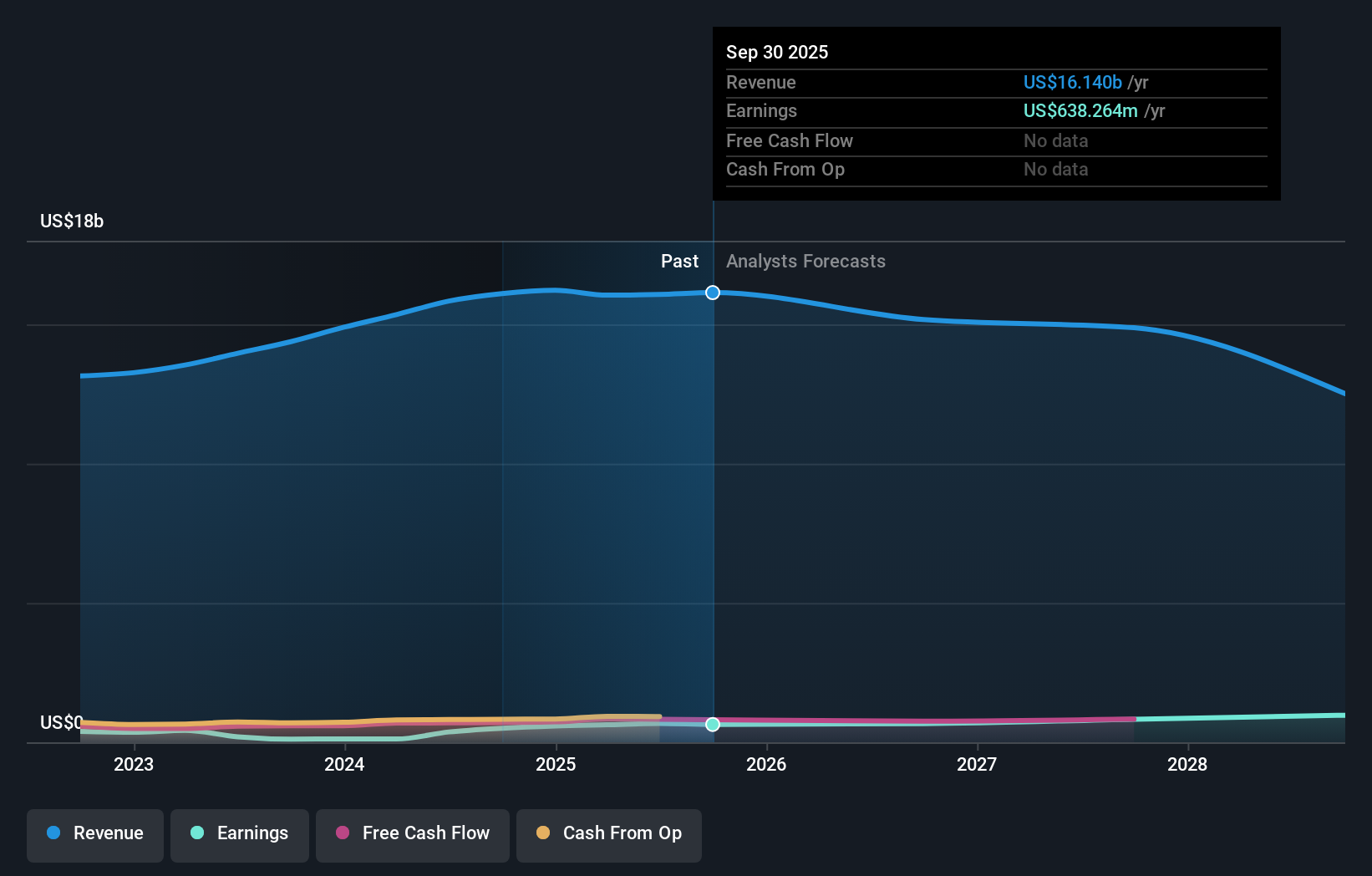
Task: Click the pink Free Cash Flow dot icon
Action: click(x=343, y=833)
